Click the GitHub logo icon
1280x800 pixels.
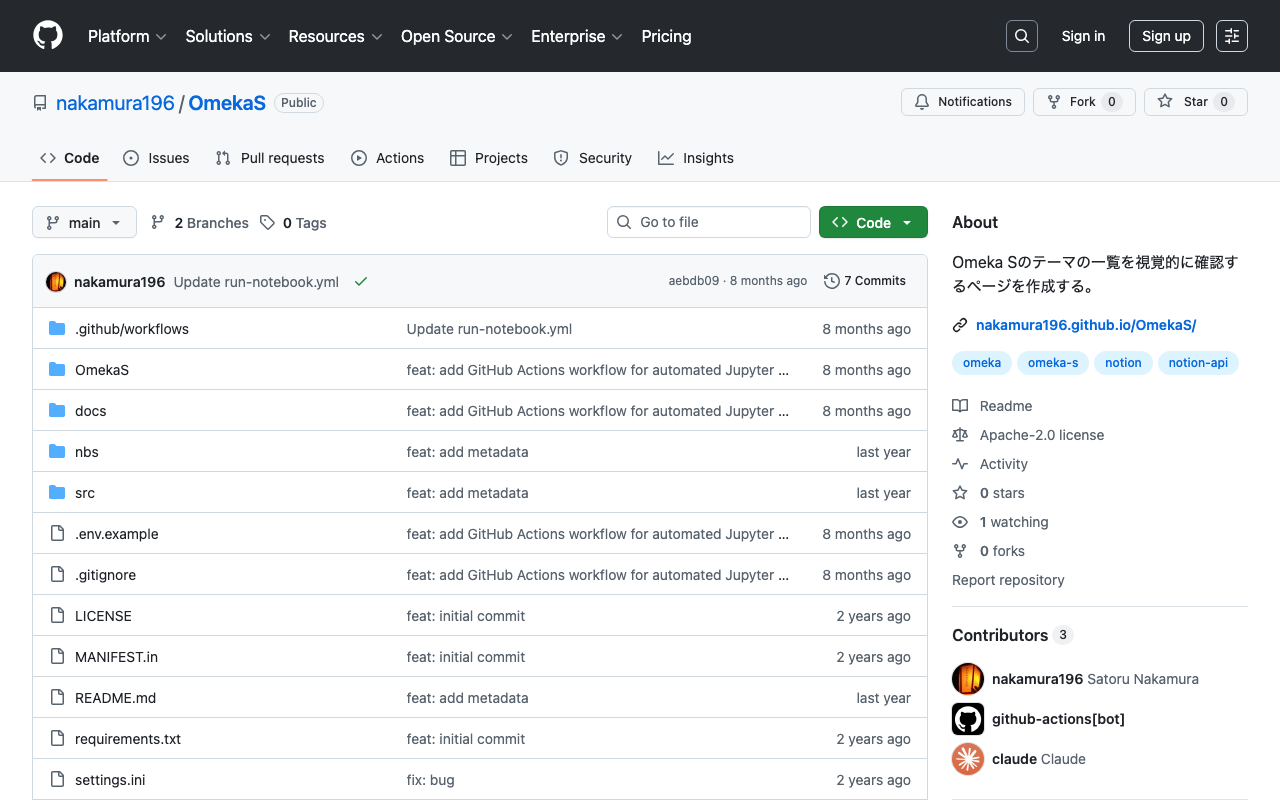coord(48,36)
